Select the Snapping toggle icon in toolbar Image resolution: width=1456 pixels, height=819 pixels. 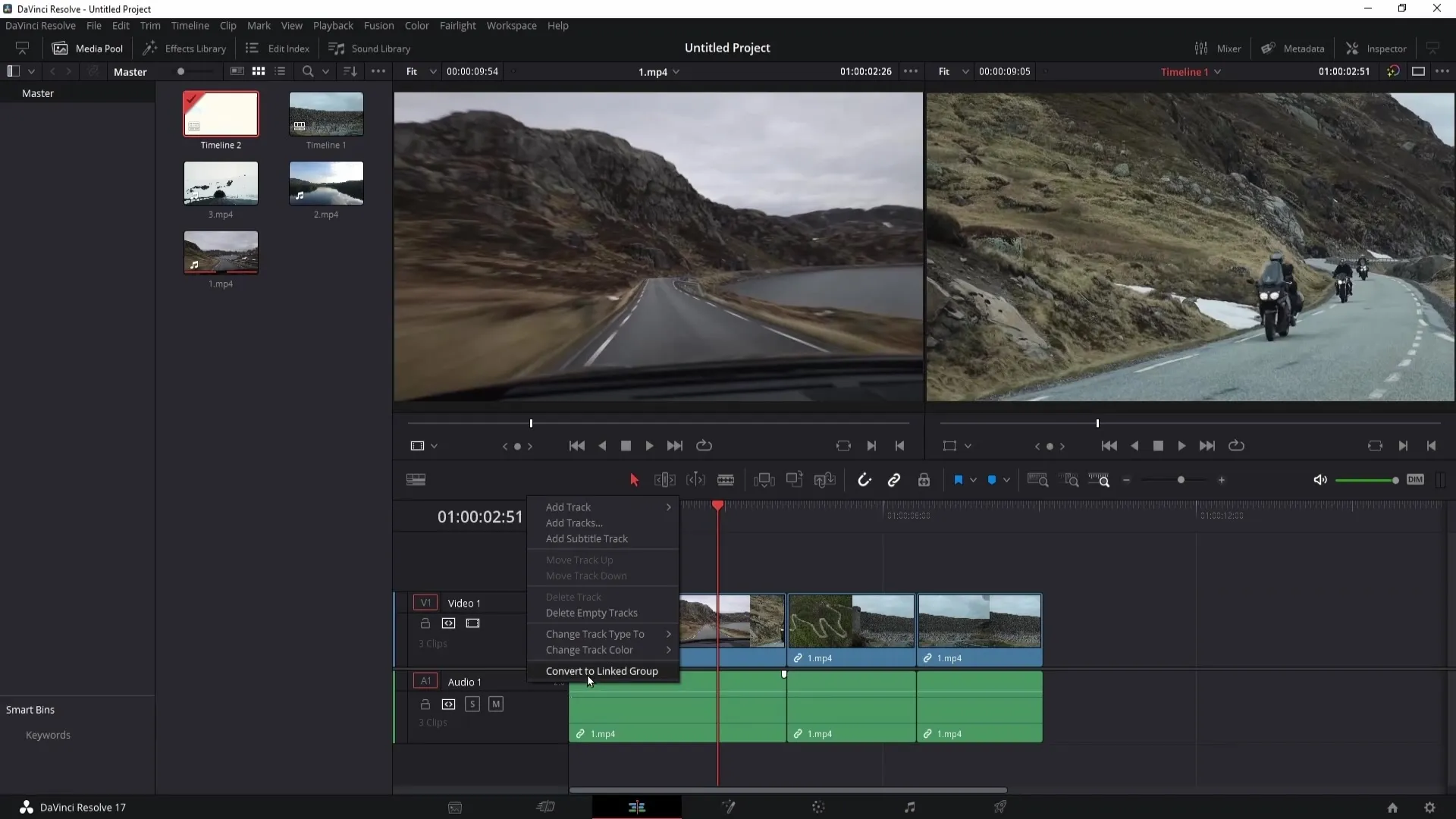(x=864, y=480)
